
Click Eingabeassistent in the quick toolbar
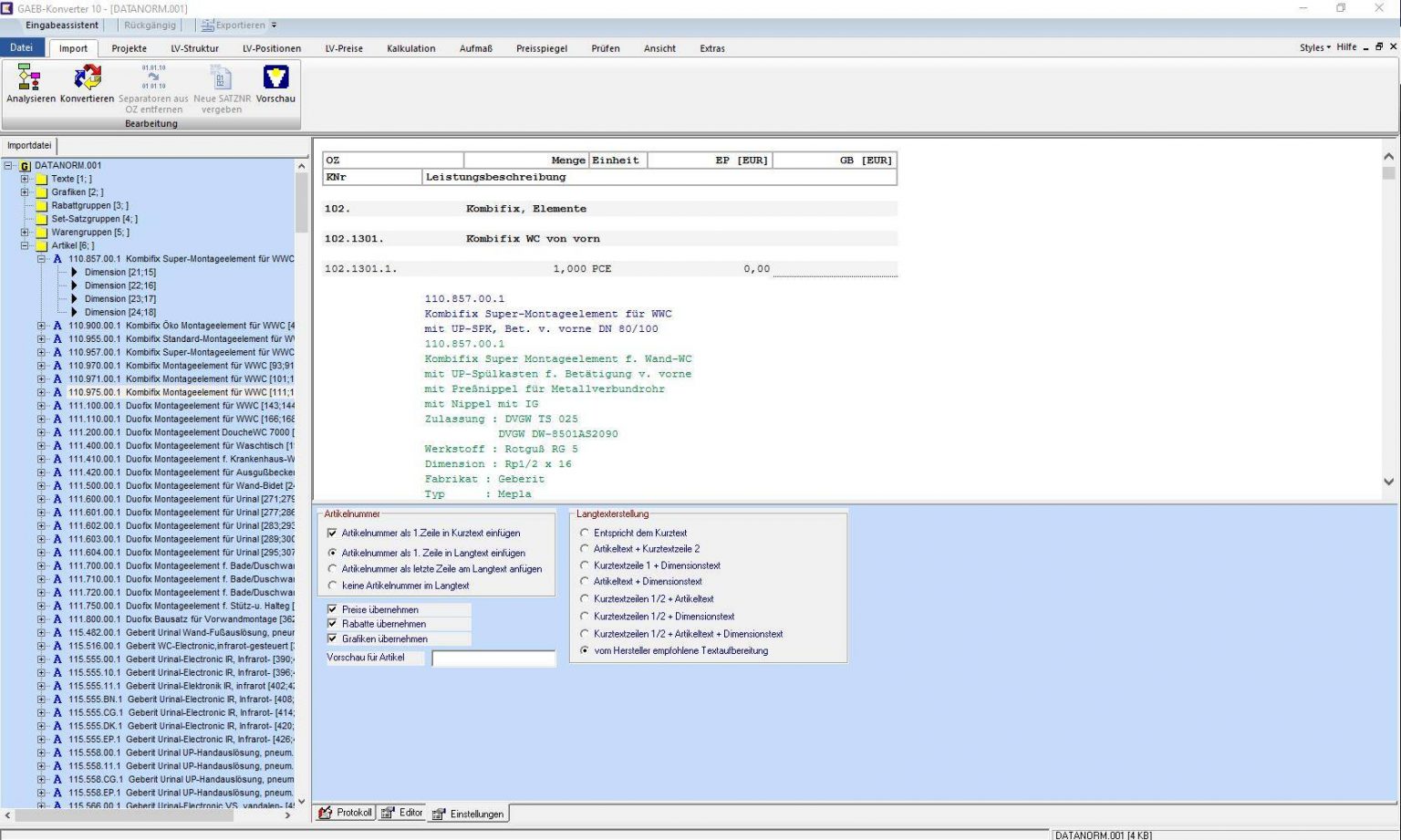coord(61,26)
